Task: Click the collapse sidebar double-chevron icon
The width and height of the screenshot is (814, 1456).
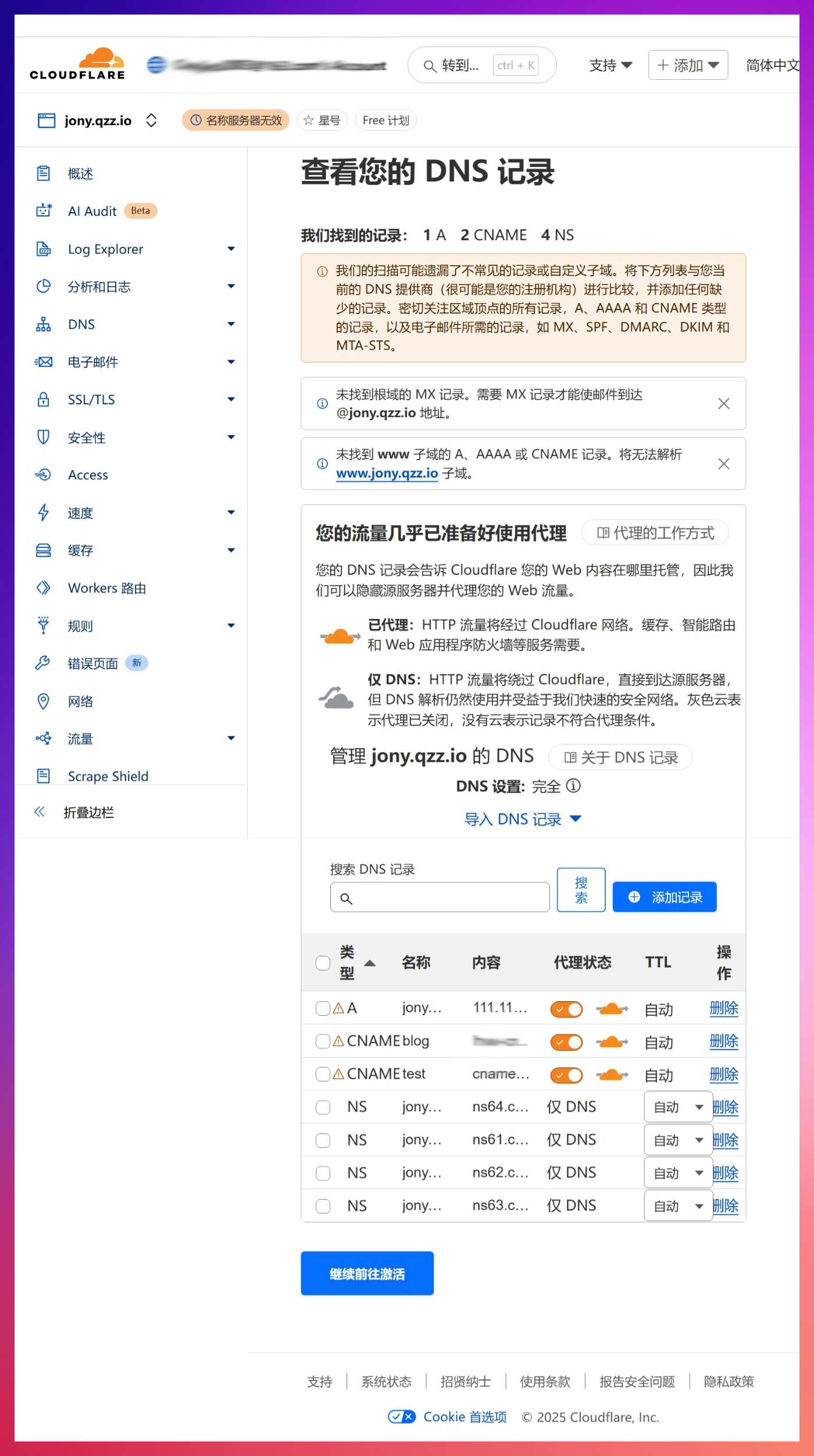Action: pyautogui.click(x=40, y=812)
